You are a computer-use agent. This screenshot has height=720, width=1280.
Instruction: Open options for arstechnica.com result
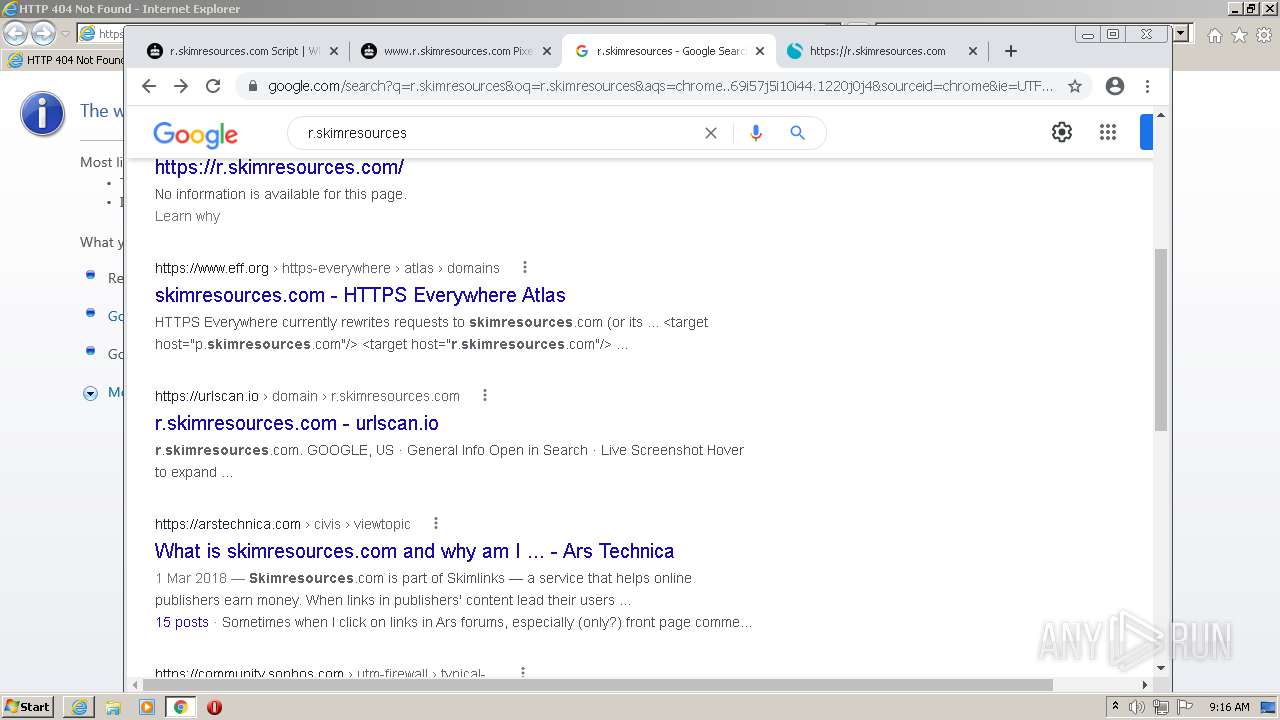pos(435,523)
